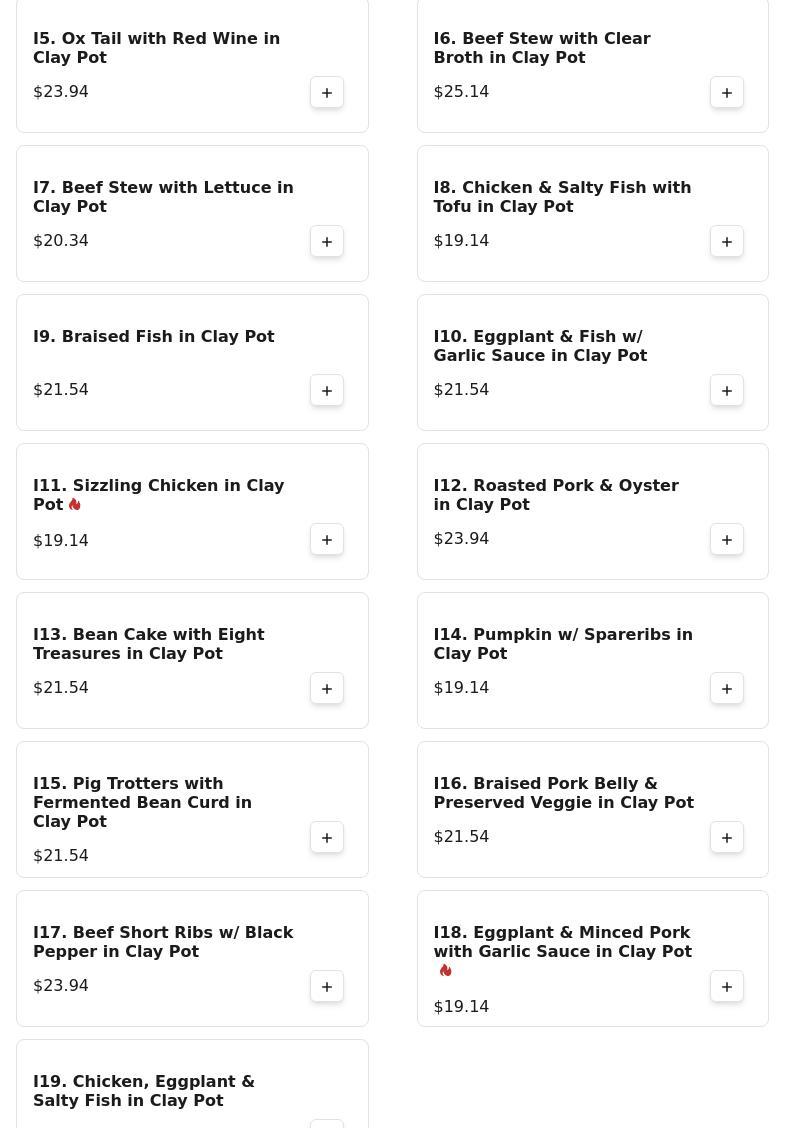This screenshot has width=785, height=1128.
Task: Add I15 Pig Trotters to order
Action: [x=327, y=838]
